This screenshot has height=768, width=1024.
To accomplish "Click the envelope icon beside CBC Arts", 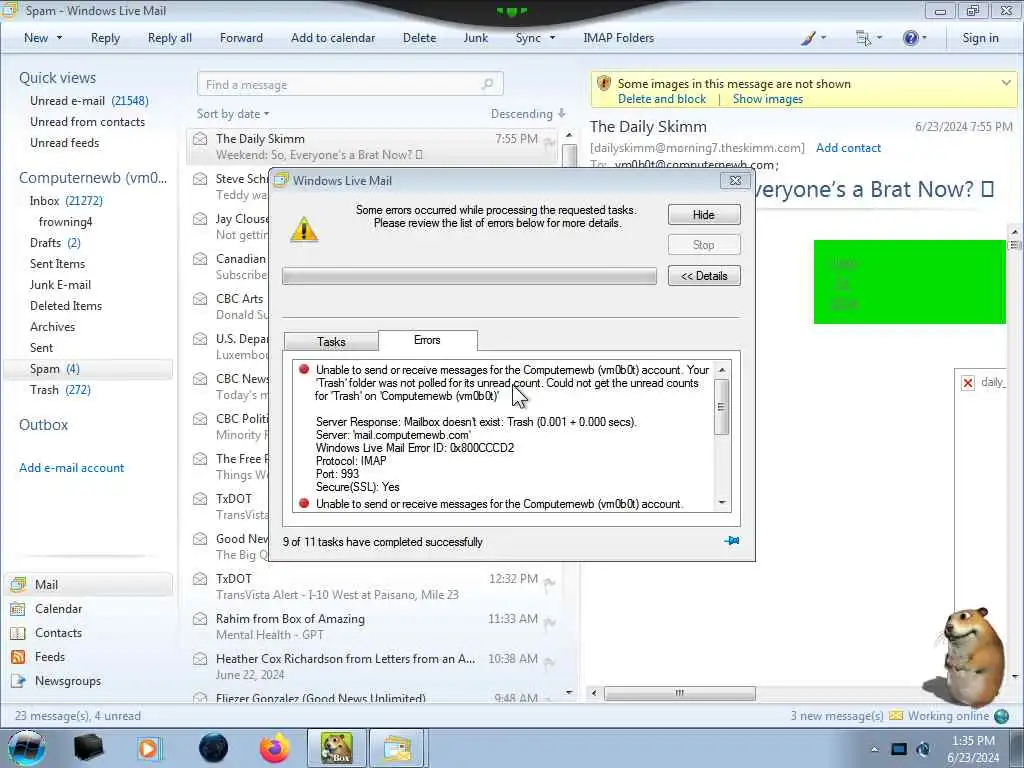I will (200, 299).
